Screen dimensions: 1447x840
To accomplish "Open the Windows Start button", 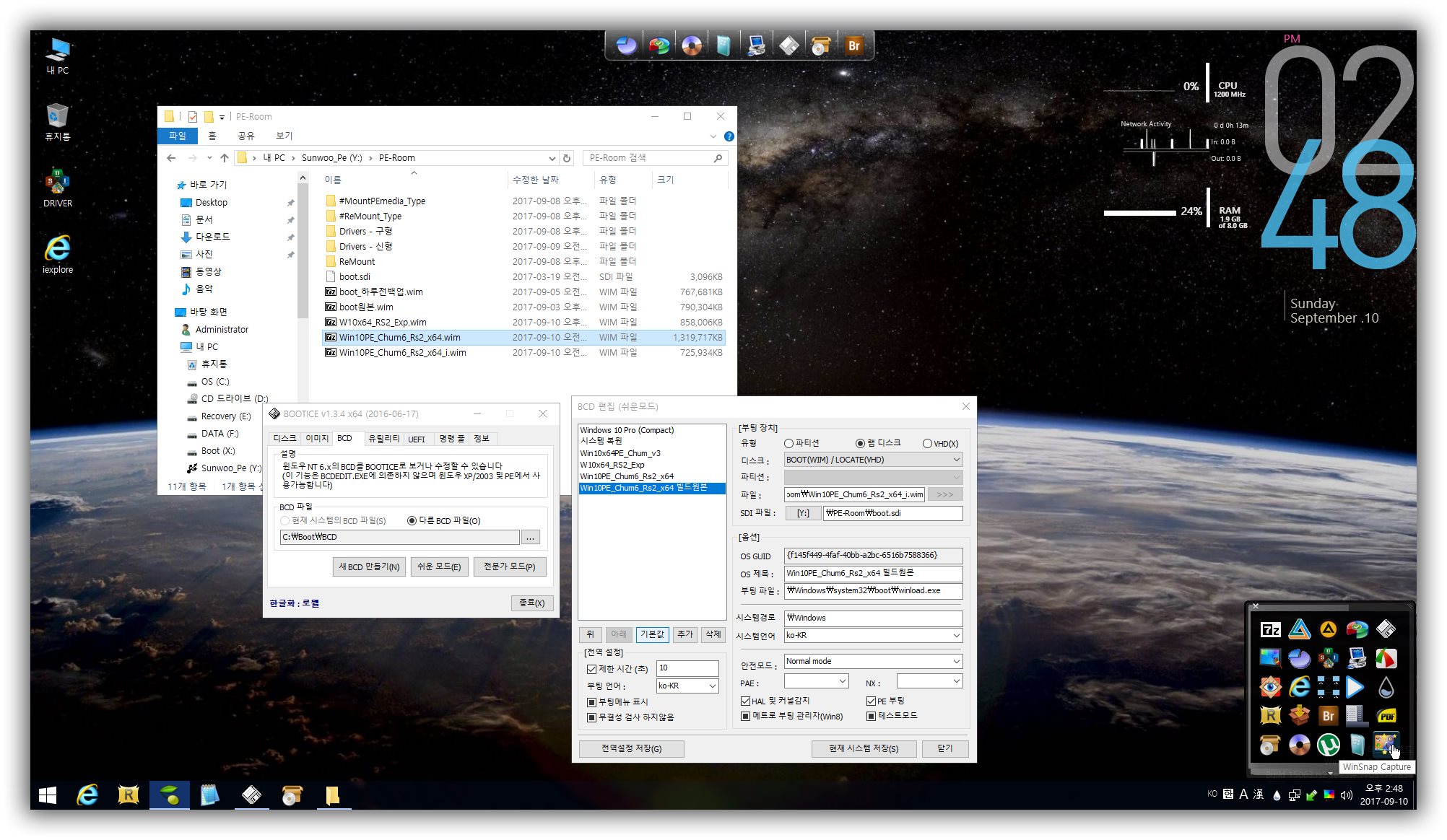I will point(48,795).
